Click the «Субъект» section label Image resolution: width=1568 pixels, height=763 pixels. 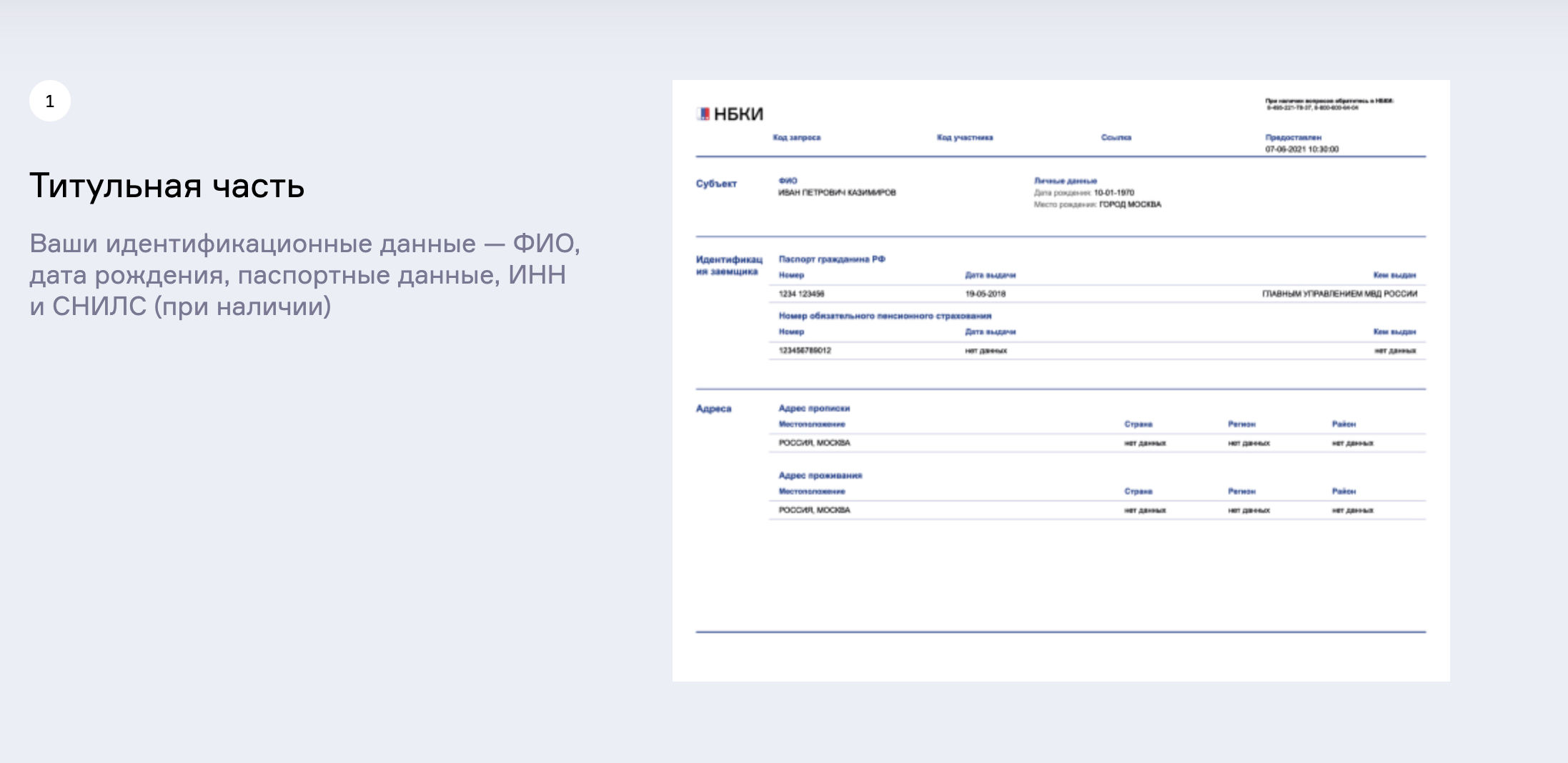[716, 184]
